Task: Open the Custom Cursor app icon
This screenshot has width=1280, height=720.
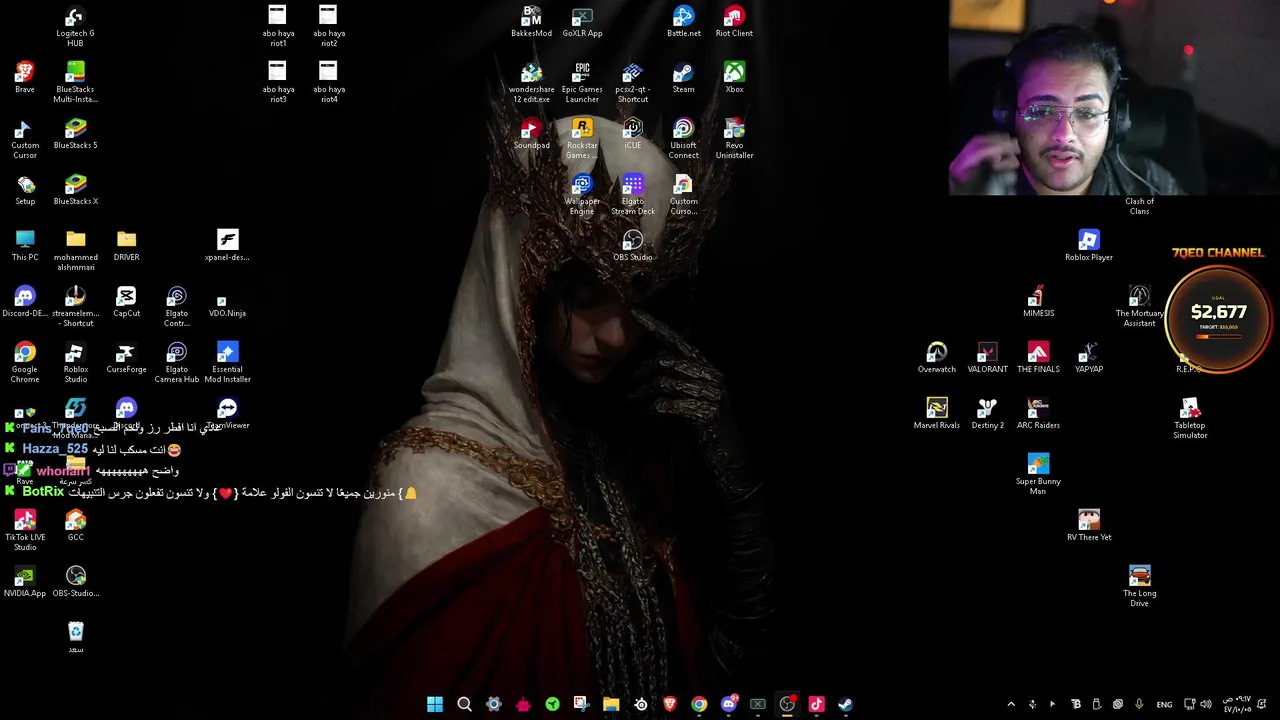Action: click(25, 138)
